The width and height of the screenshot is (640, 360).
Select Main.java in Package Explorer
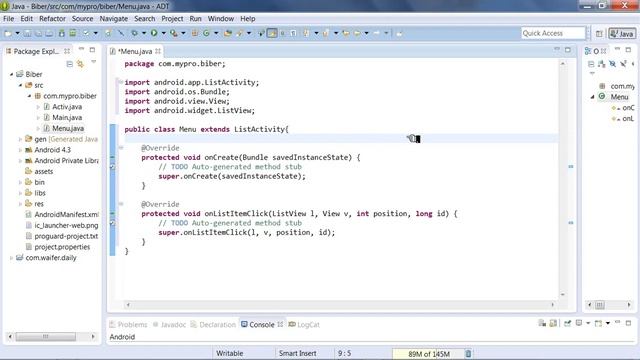67,118
